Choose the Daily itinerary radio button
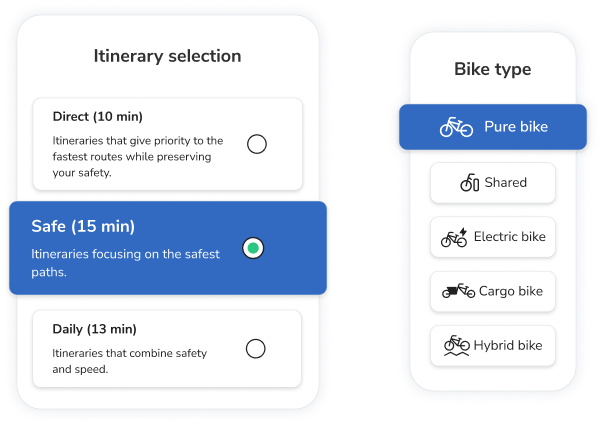 [x=256, y=348]
